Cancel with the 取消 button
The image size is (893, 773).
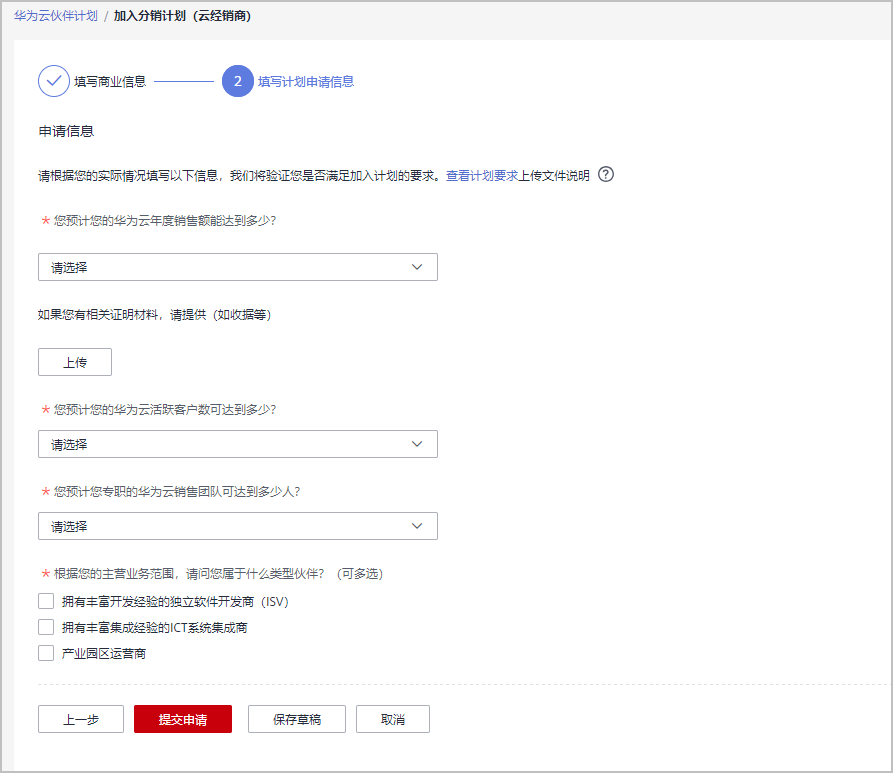coord(393,719)
